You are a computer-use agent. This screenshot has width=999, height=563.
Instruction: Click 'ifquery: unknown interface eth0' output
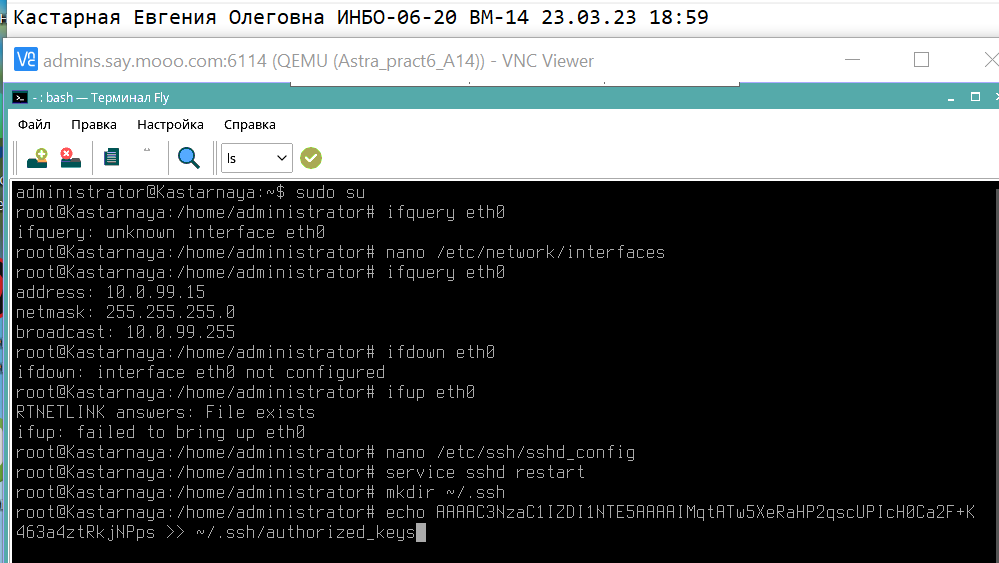(170, 232)
